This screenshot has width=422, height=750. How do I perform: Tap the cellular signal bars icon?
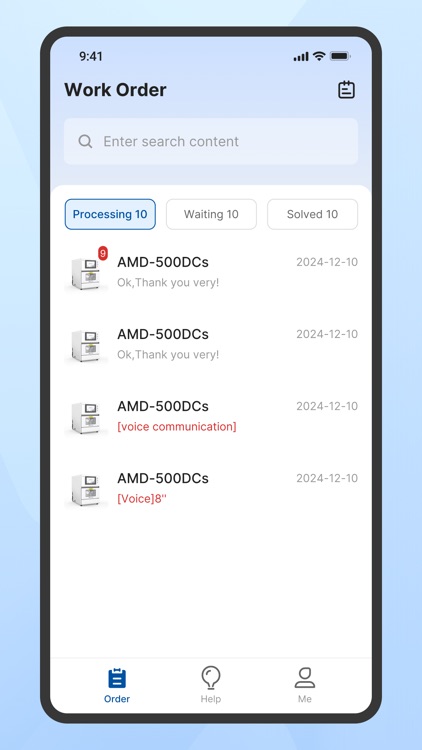(x=301, y=56)
